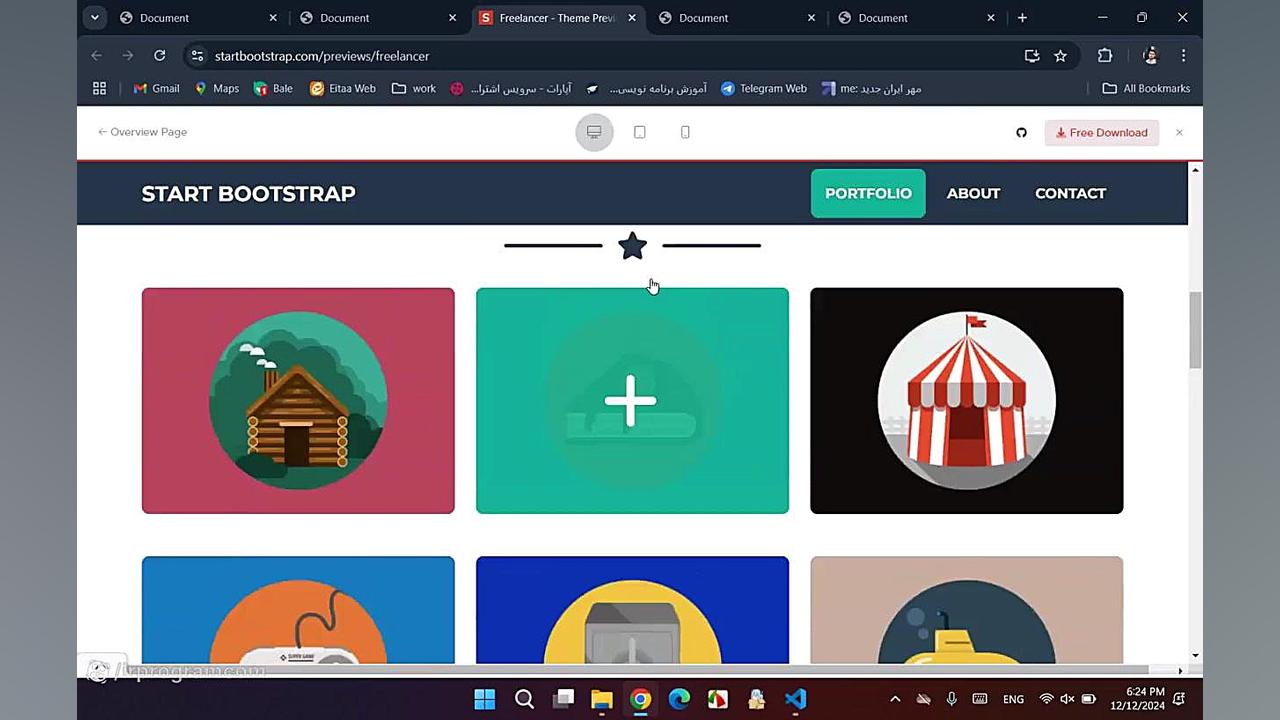Open a new browser tab
Viewport: 1280px width, 720px height.
1022,17
